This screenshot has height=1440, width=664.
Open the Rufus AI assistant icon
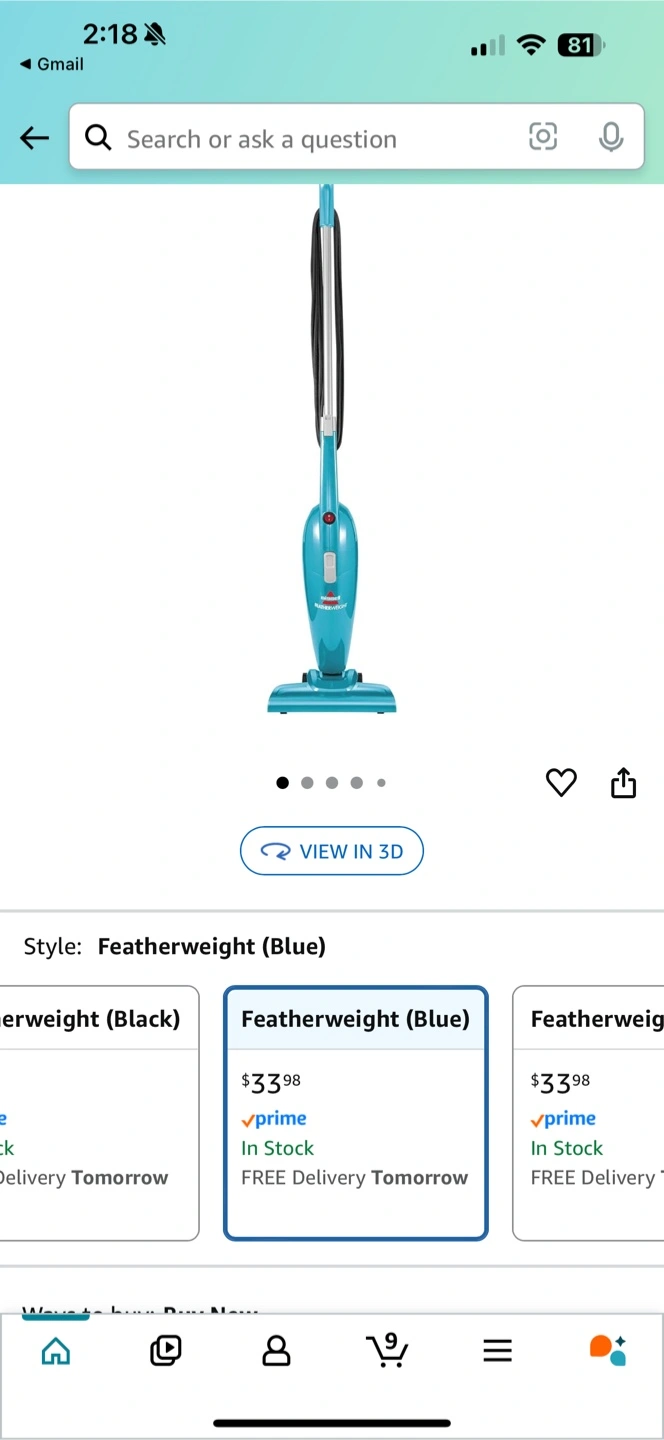[608, 1350]
